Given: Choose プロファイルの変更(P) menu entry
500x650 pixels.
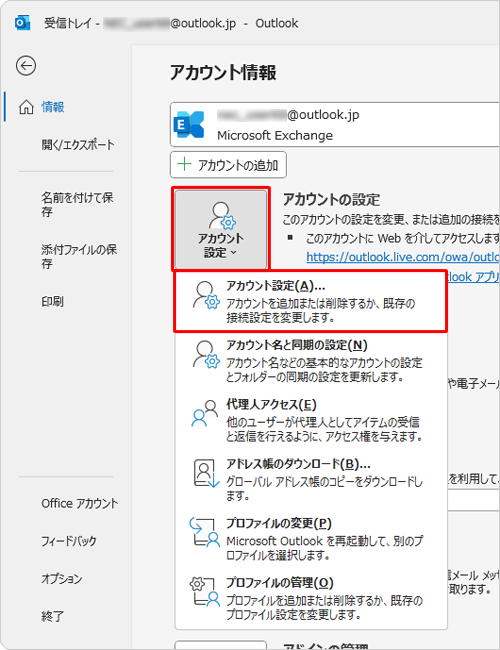Looking at the screenshot, I should [311, 538].
